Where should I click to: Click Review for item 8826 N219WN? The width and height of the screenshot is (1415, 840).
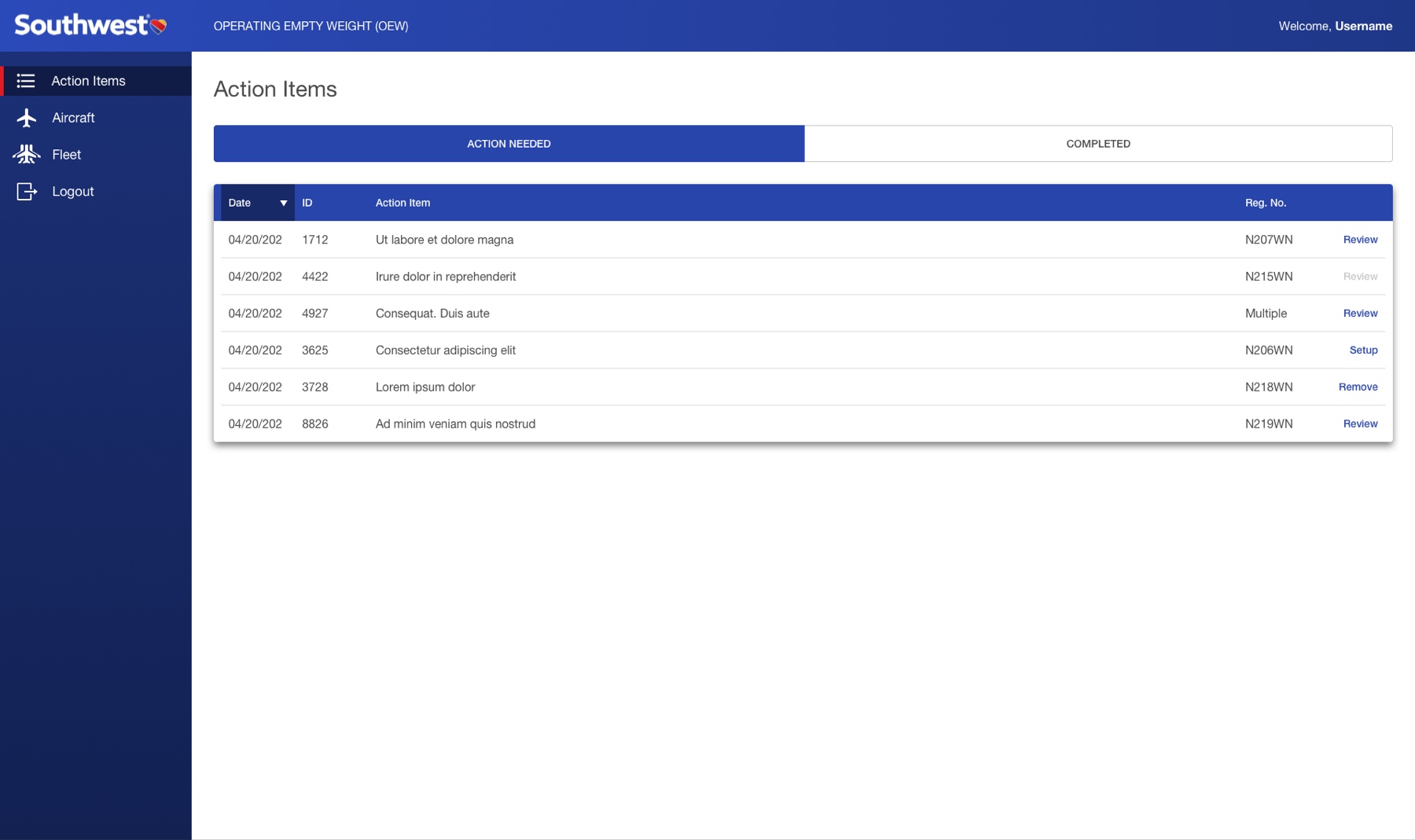coord(1359,424)
